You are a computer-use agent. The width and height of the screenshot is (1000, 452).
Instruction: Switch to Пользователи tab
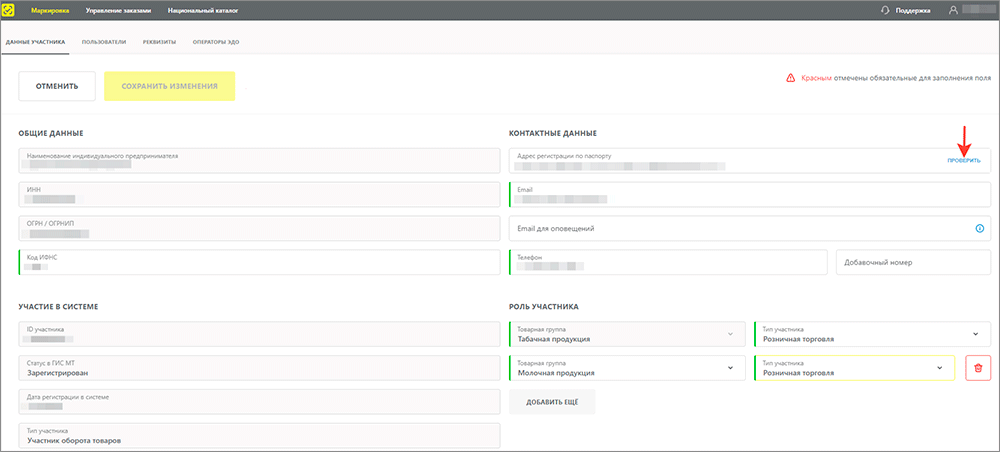pyautogui.click(x=104, y=42)
